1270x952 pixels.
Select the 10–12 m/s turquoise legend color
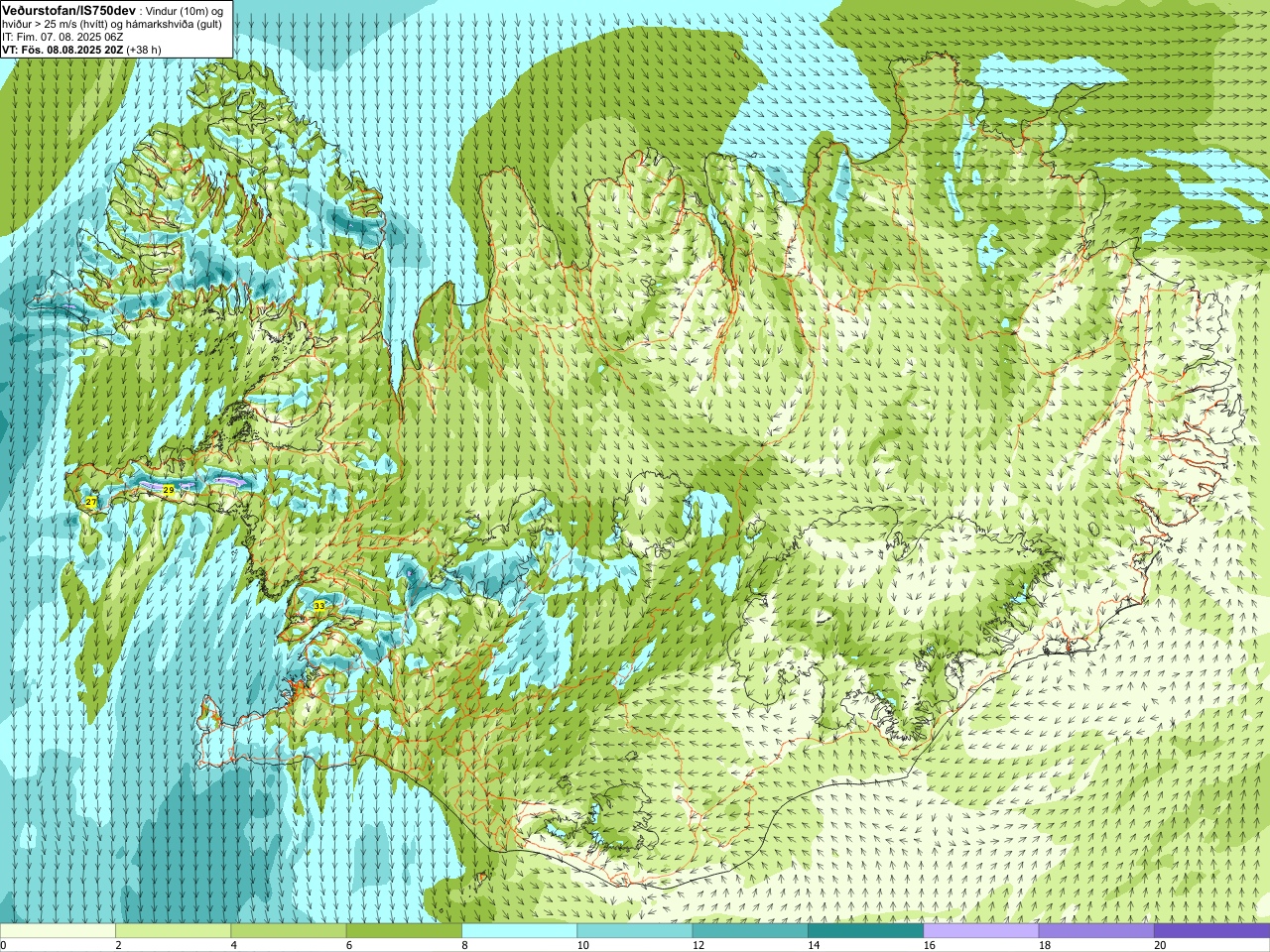click(634, 931)
